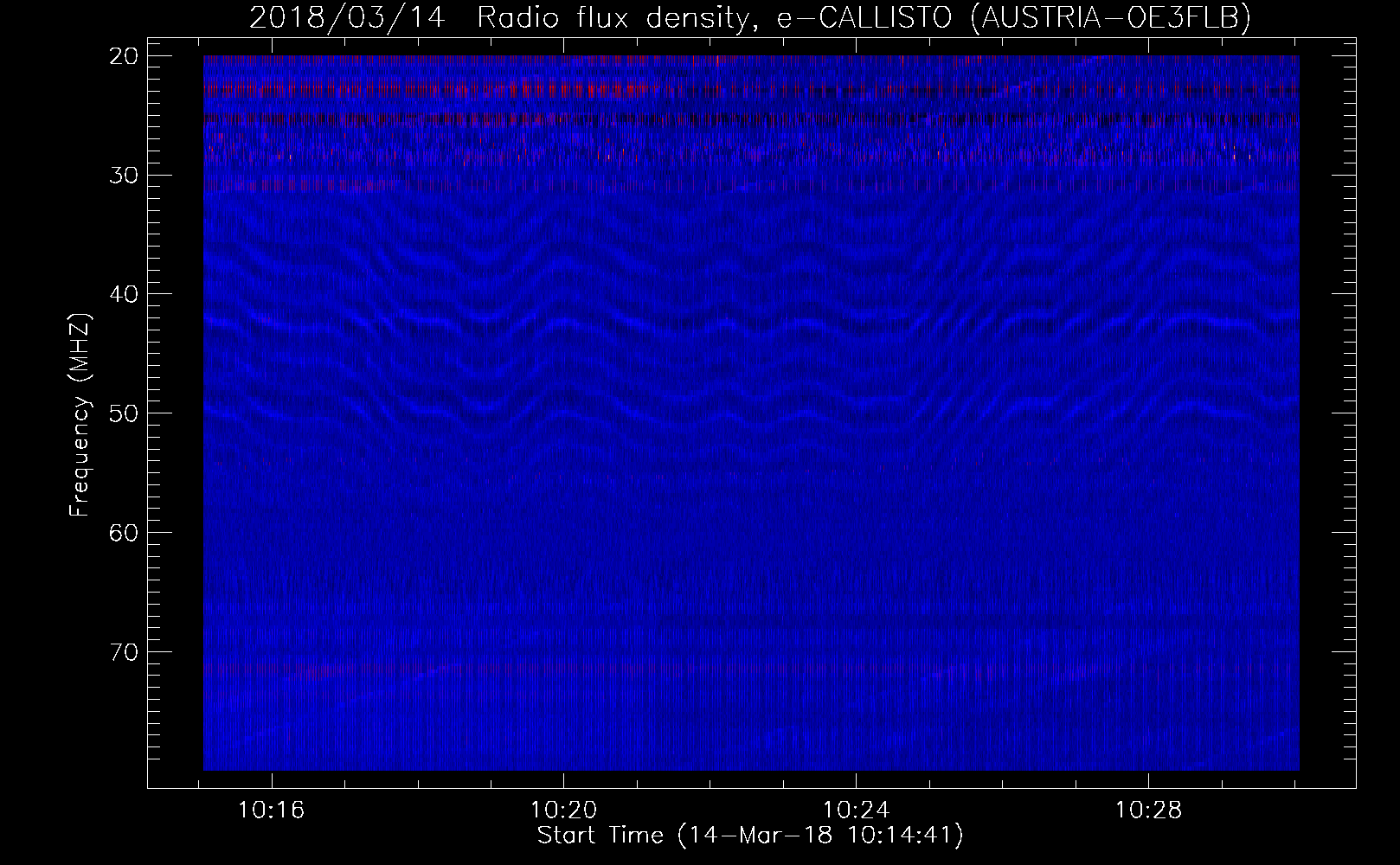Click the 10:16 time axis label
The height and width of the screenshot is (865, 1400).
coord(272,811)
